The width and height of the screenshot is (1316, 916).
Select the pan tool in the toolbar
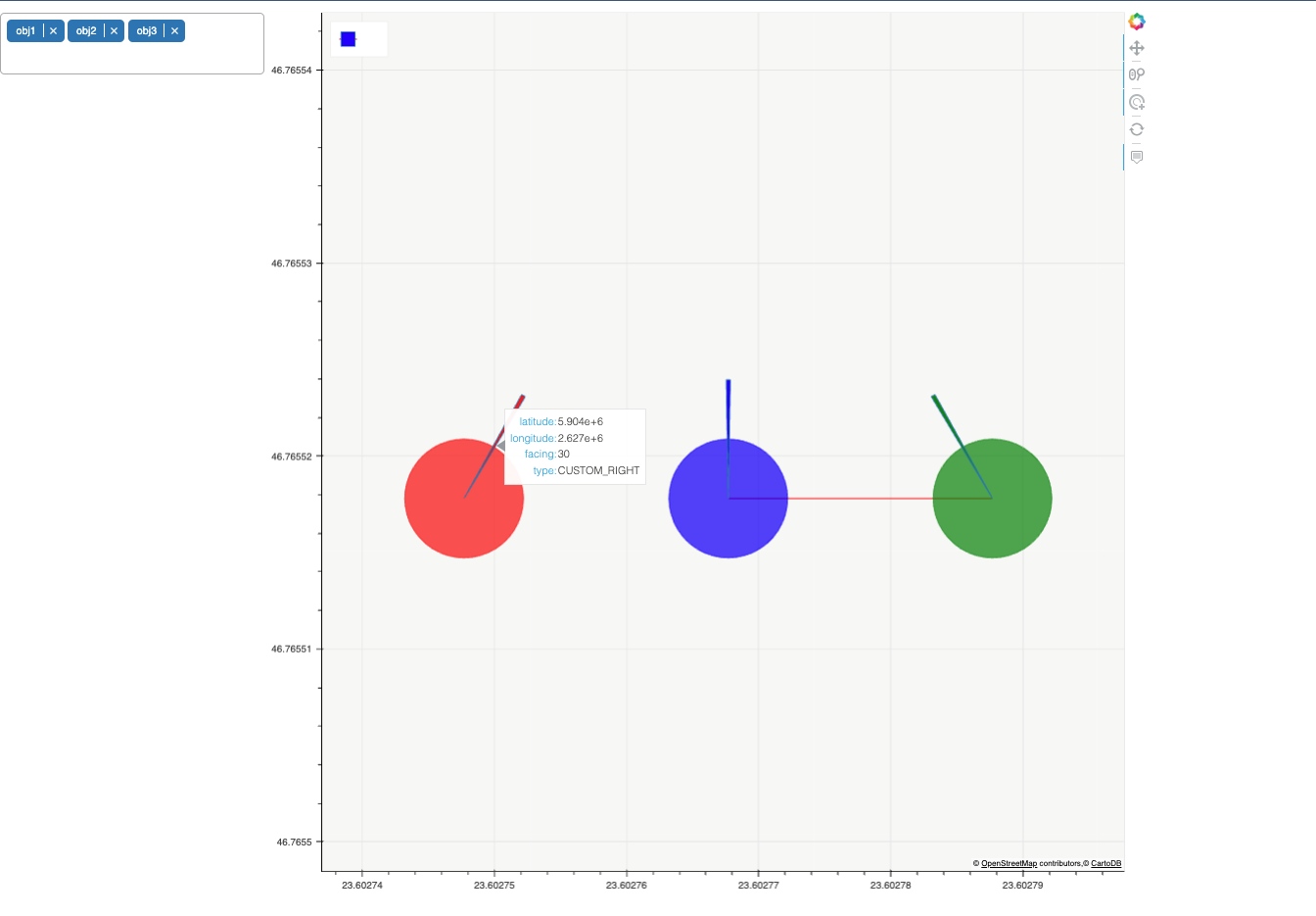[x=1136, y=47]
